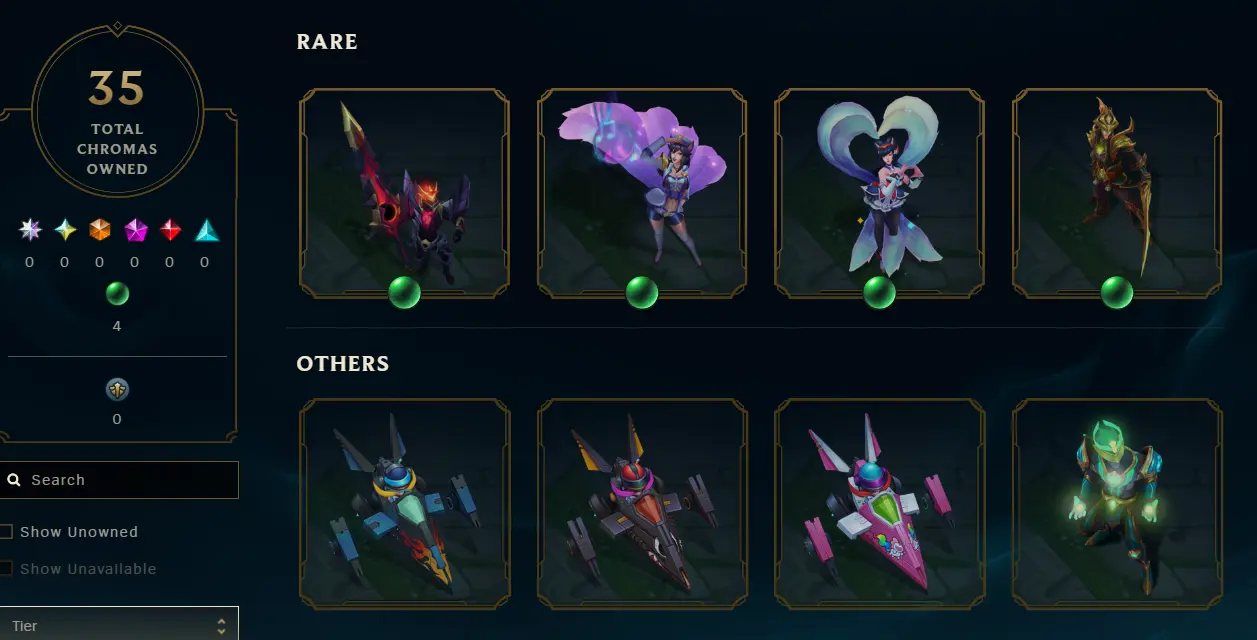1257x640 pixels.
Task: Click the white pearl chroma gem icon
Action: (30, 230)
